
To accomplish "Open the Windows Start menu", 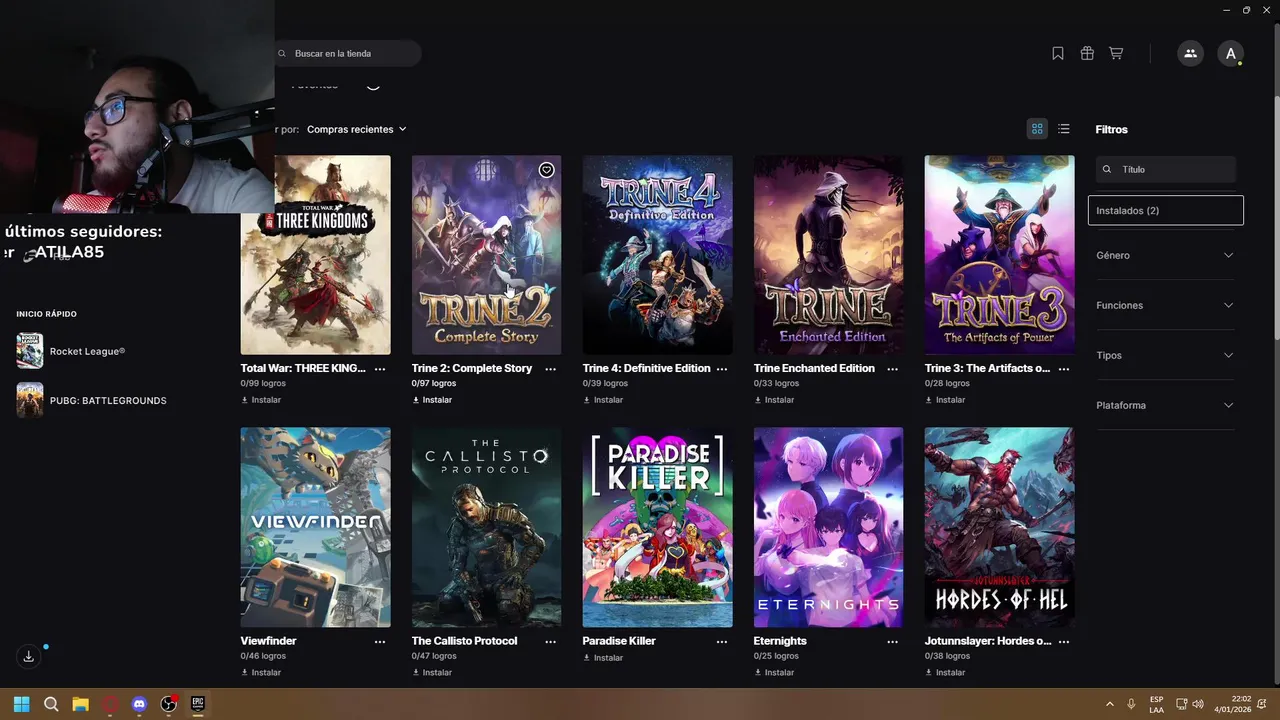I will click(21, 704).
